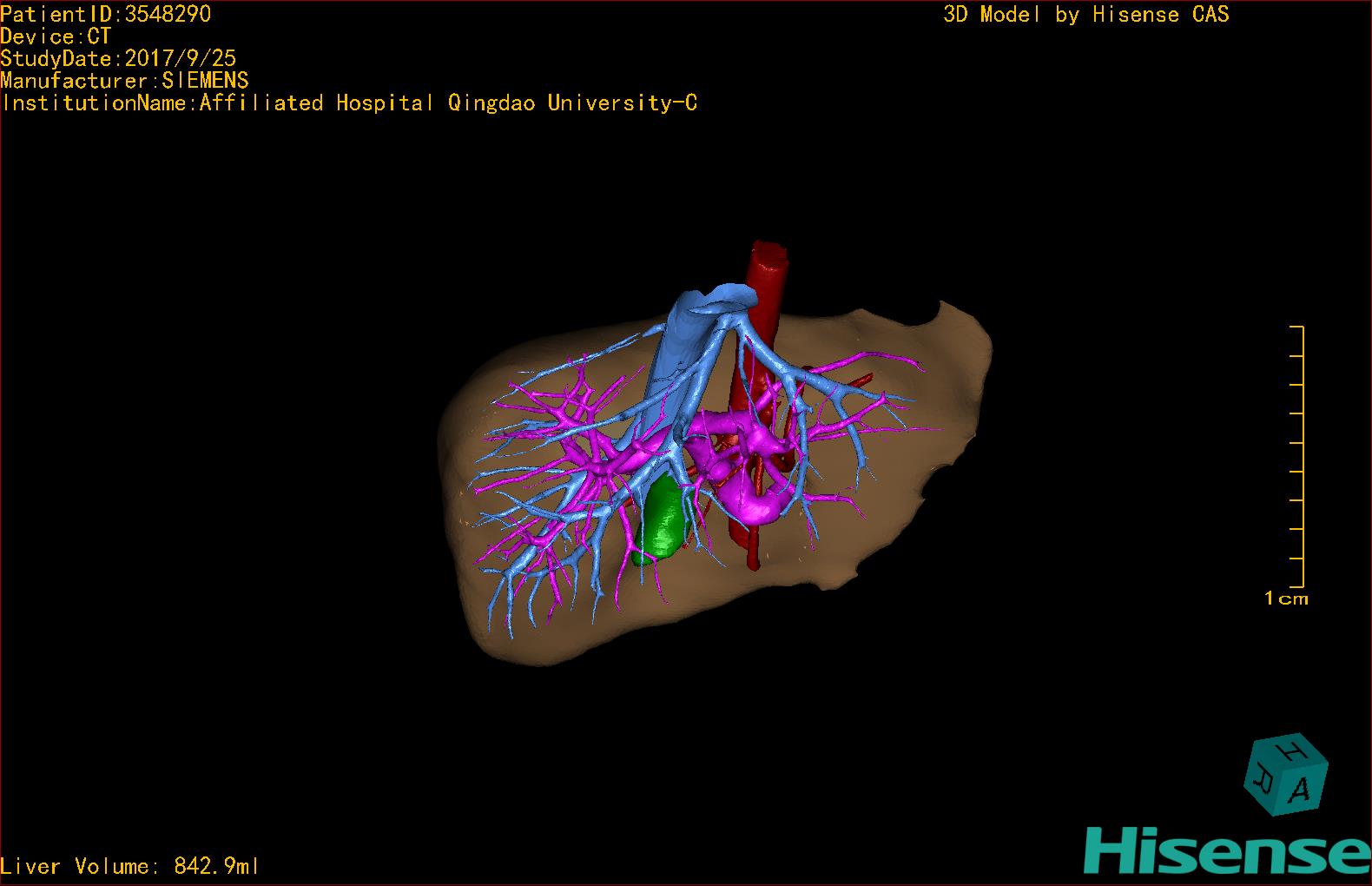This screenshot has height=886, width=1372.
Task: Click the PatientID:3548290 text
Action: [105, 14]
